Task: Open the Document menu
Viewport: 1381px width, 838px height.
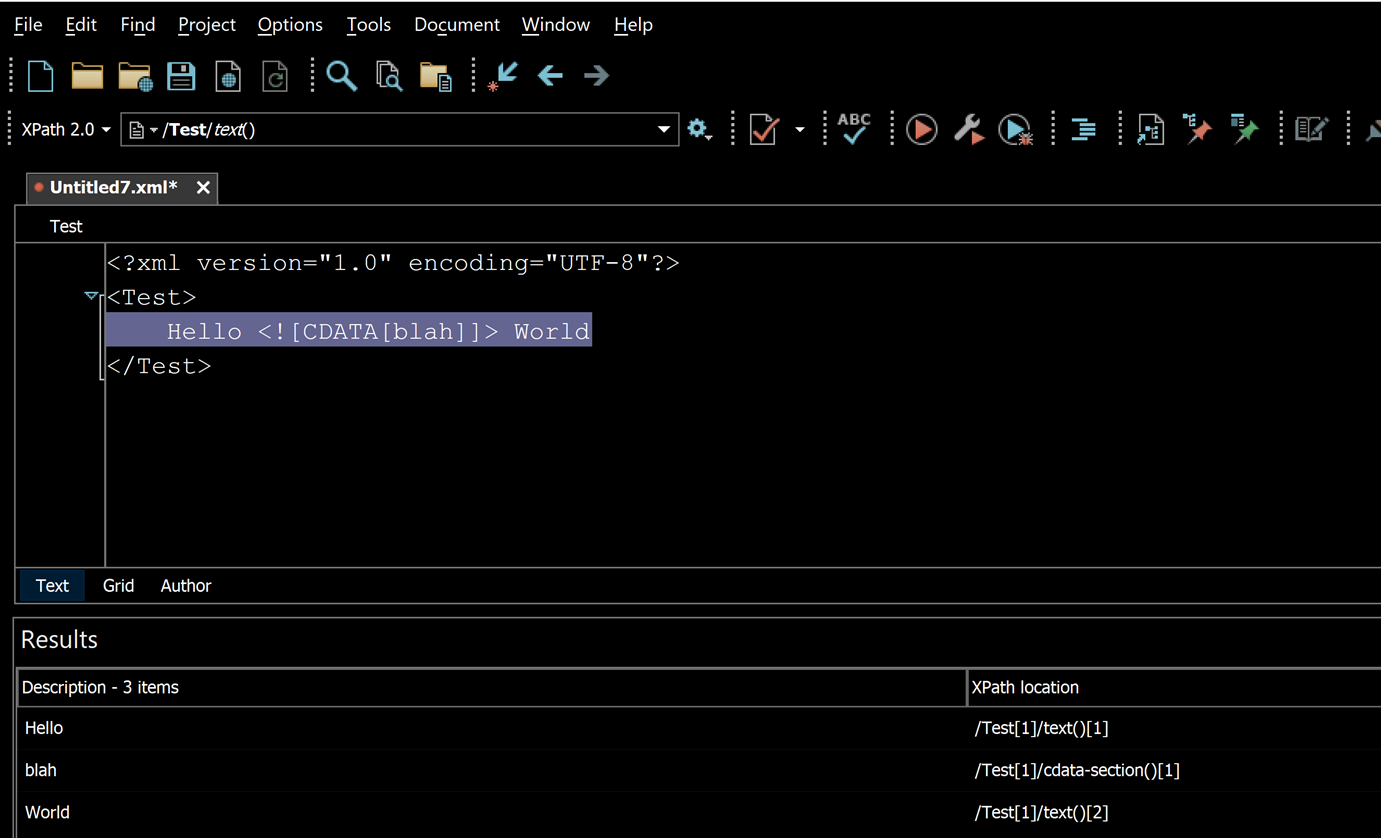Action: click(x=456, y=25)
